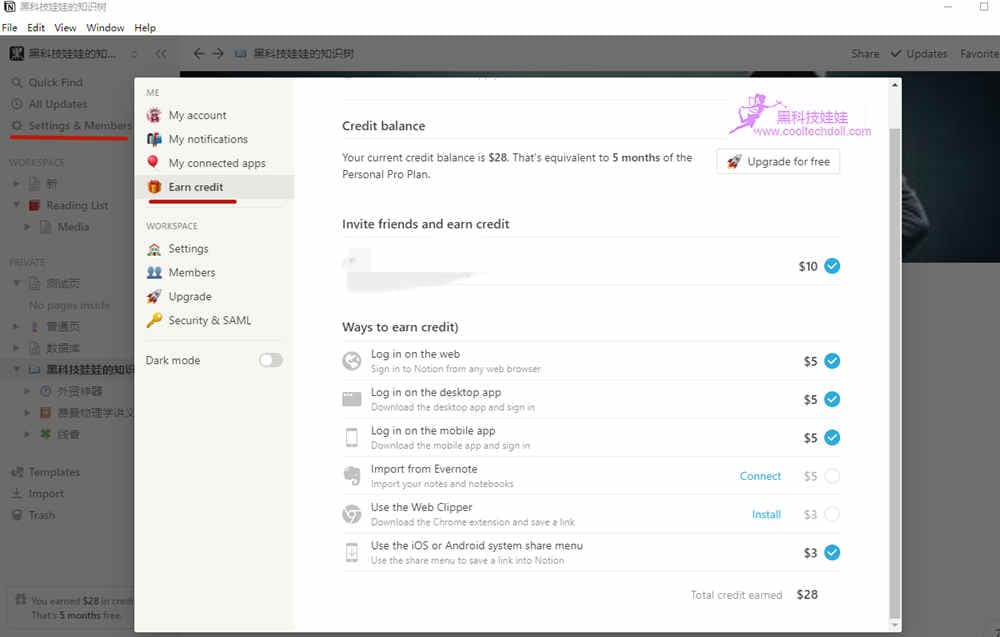
Task: Open the View menu
Action: pyautogui.click(x=65, y=27)
